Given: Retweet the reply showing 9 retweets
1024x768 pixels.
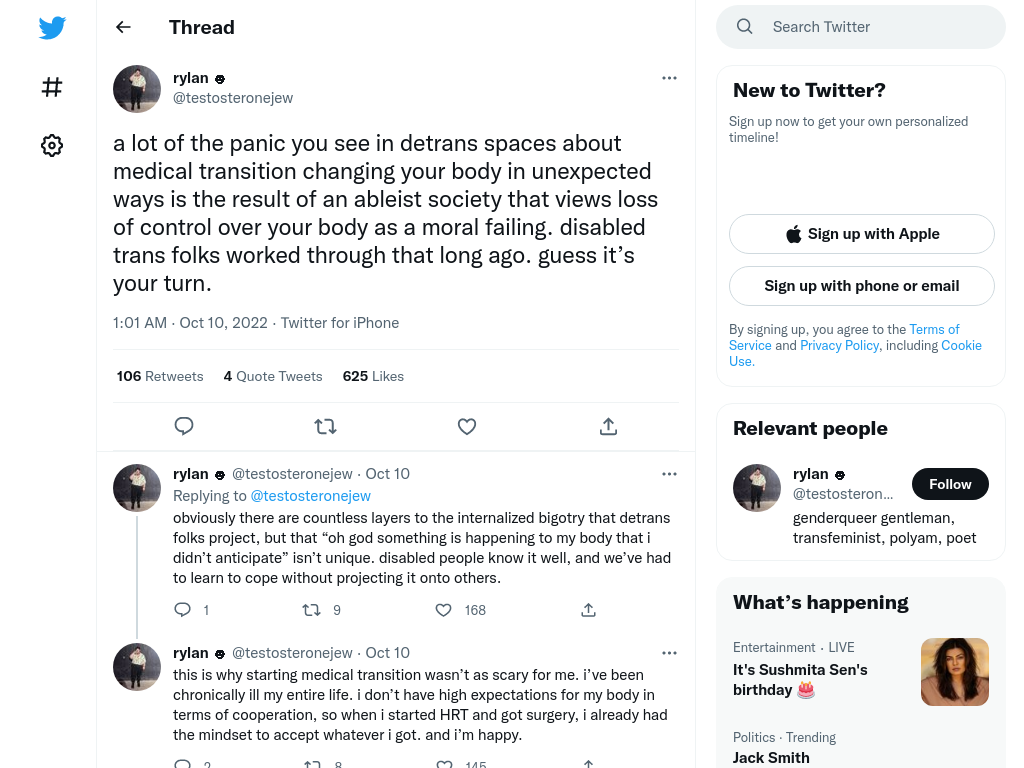Looking at the screenshot, I should click(312, 610).
